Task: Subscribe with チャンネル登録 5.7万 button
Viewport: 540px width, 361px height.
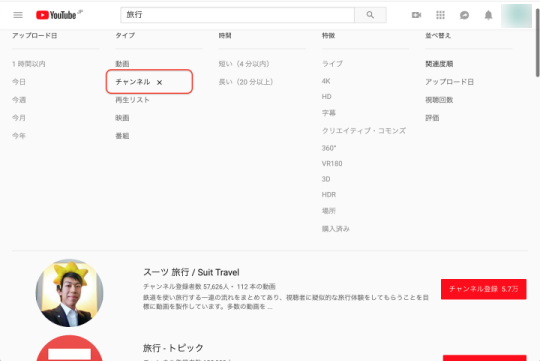Action: tap(484, 289)
